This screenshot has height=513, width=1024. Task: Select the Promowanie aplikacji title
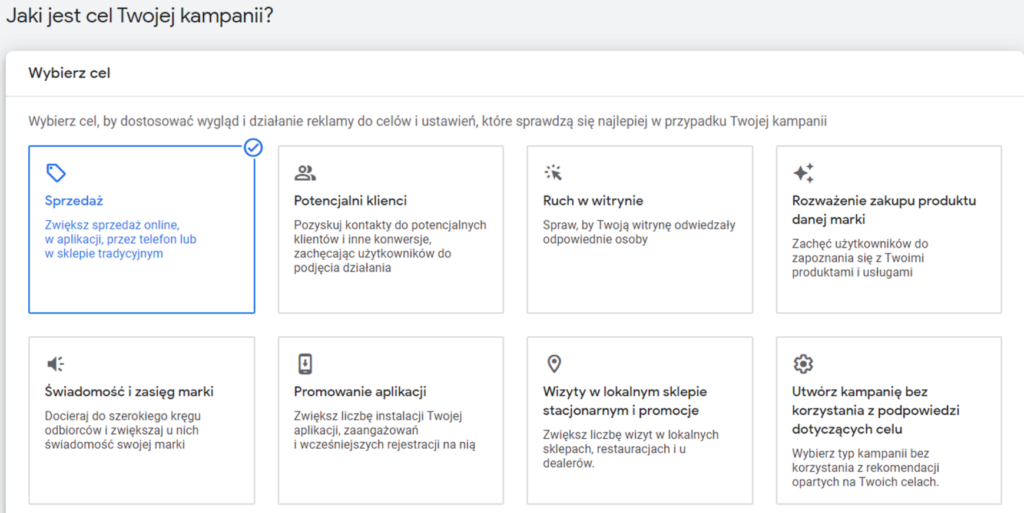click(x=360, y=392)
